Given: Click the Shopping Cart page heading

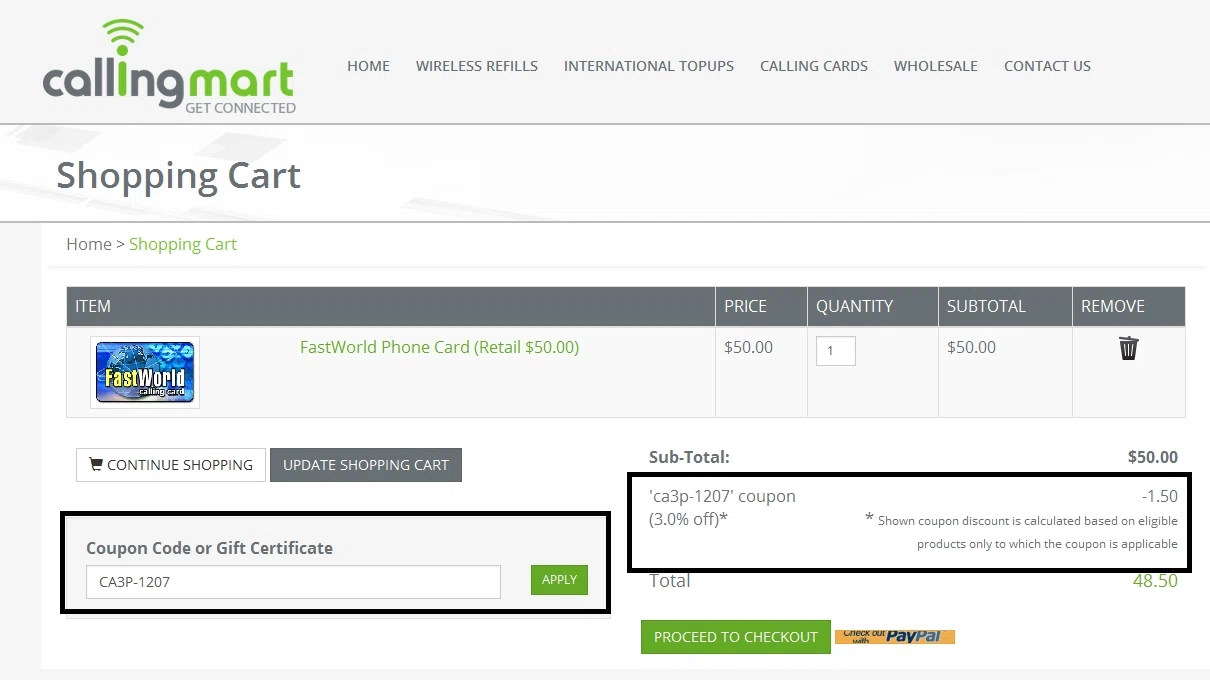Looking at the screenshot, I should coord(178,176).
